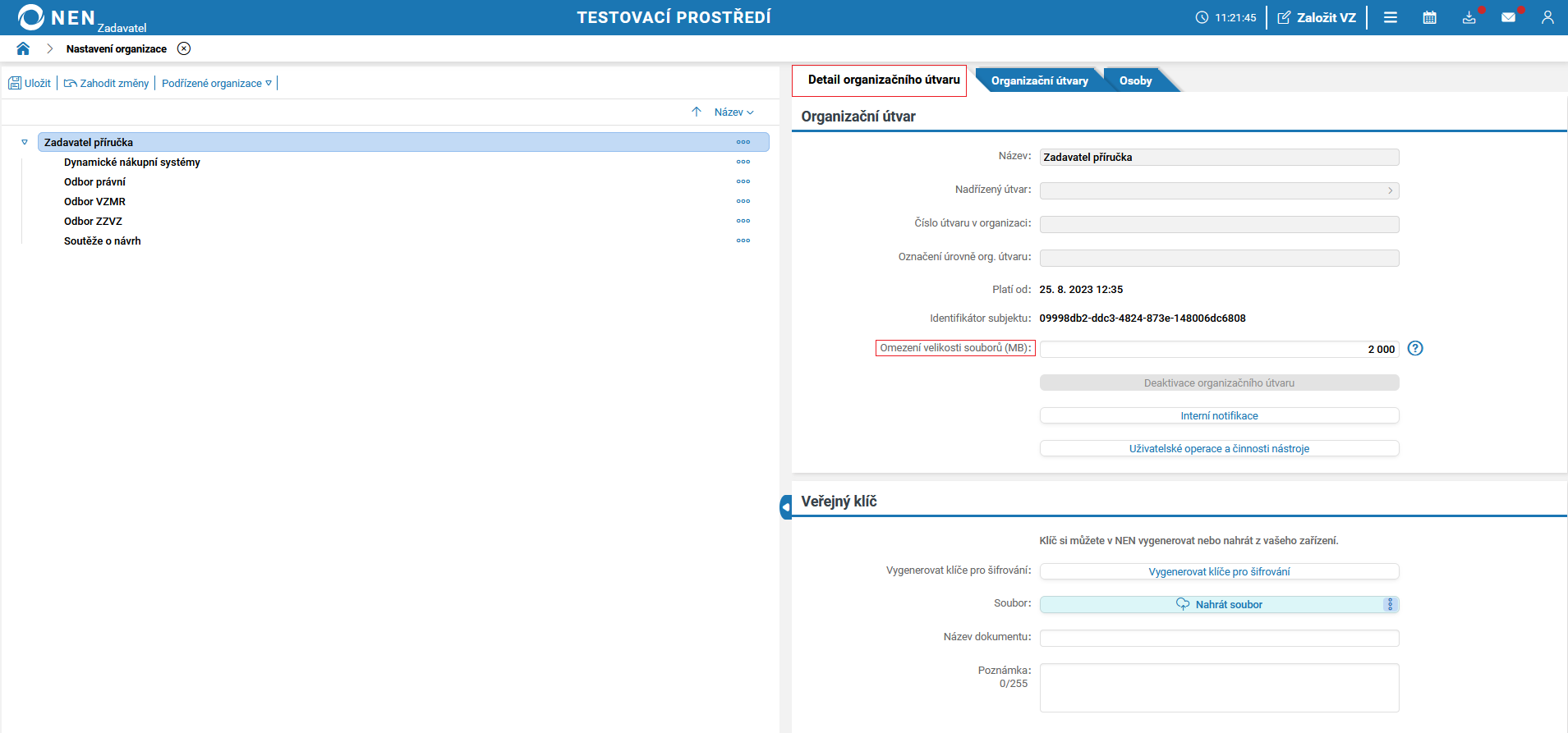Screen dimensions: 1568x733
Task: Open Interní notifikace
Action: click(x=1219, y=415)
